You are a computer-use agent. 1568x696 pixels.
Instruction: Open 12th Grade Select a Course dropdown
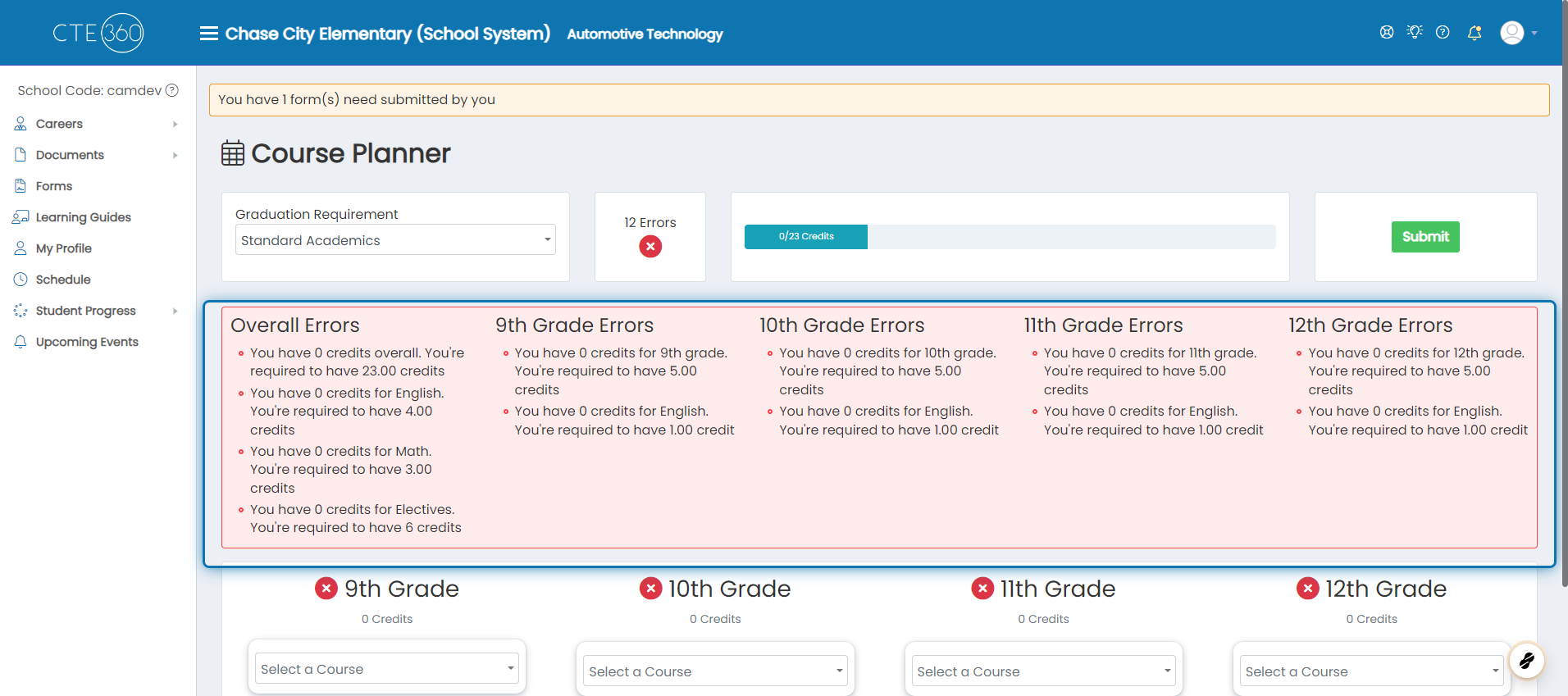1371,671
